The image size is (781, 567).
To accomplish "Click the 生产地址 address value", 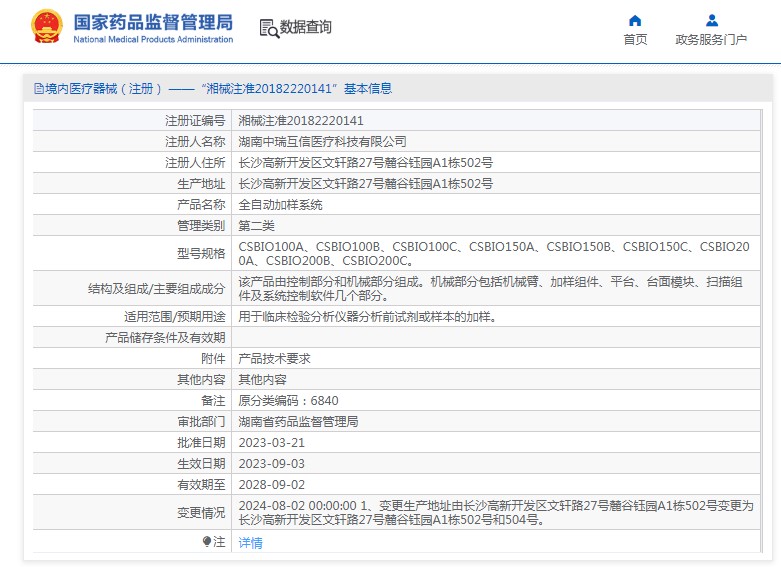I will tap(366, 183).
